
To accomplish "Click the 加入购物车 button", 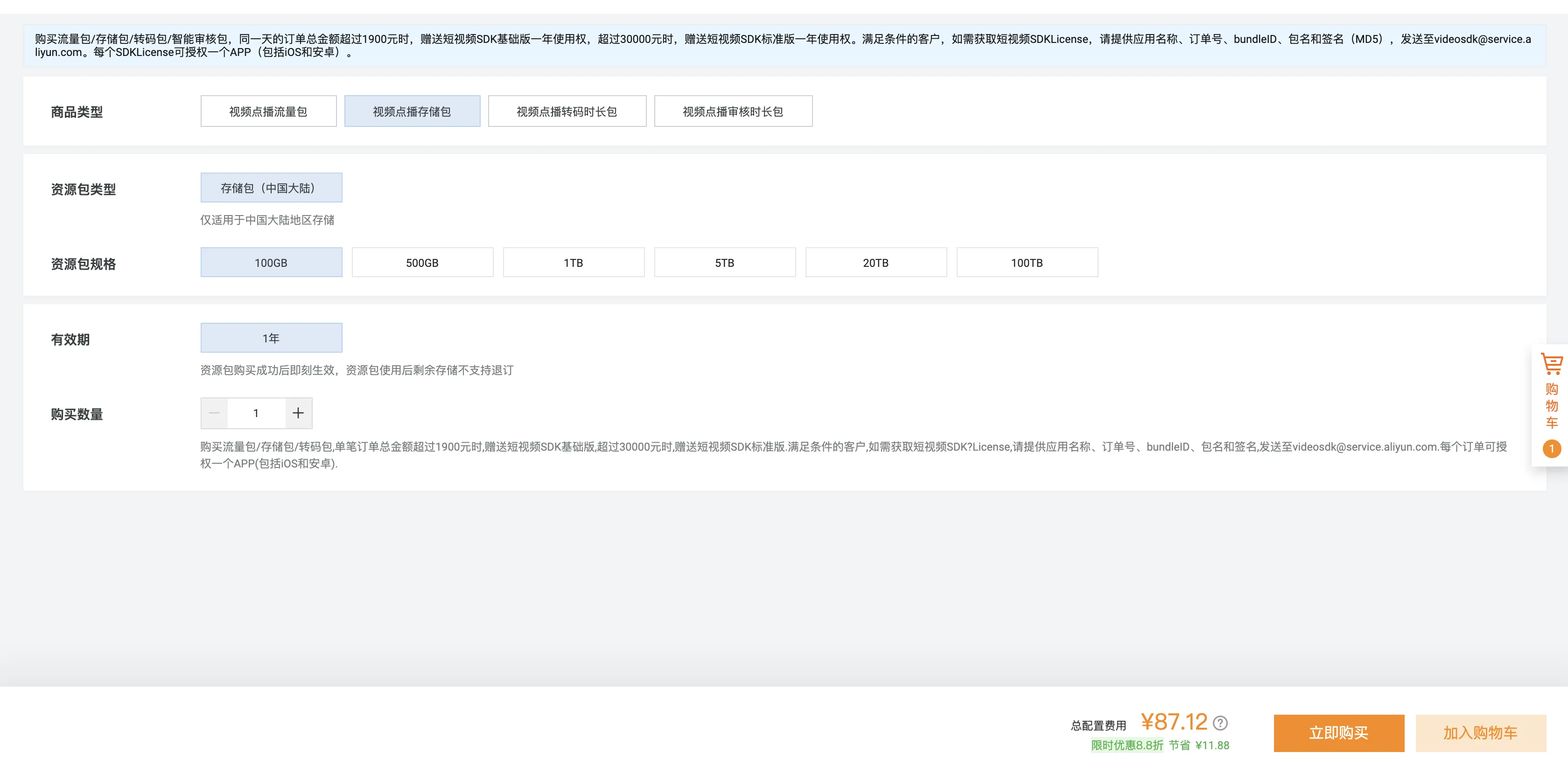I will (1480, 733).
